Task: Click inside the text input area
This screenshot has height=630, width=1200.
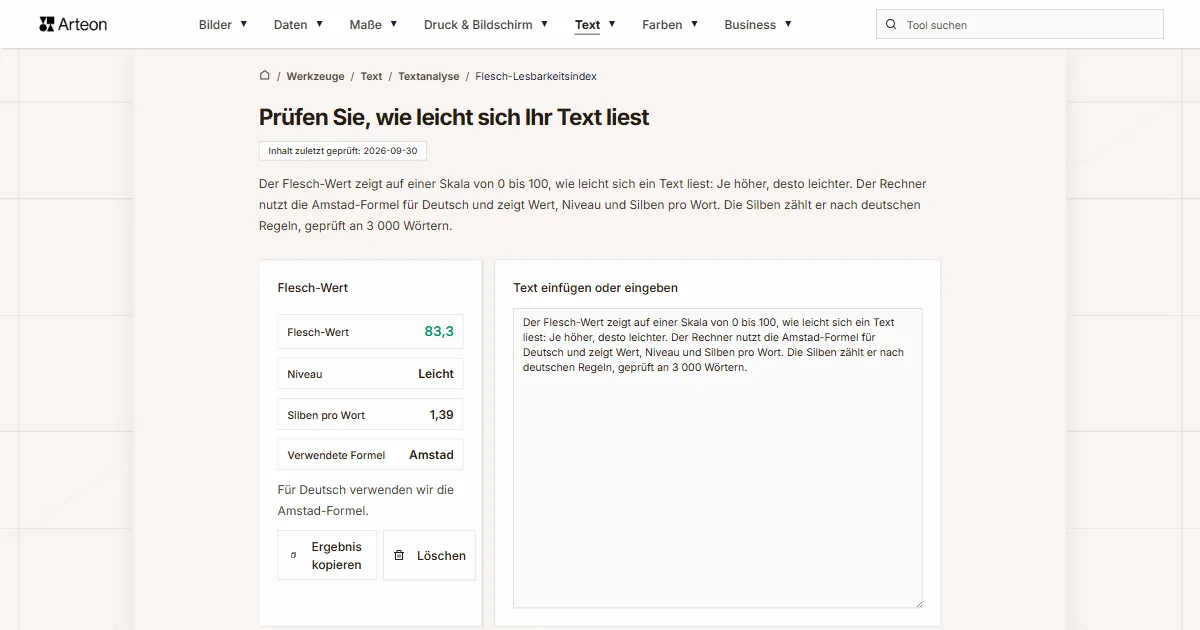Action: (x=718, y=458)
